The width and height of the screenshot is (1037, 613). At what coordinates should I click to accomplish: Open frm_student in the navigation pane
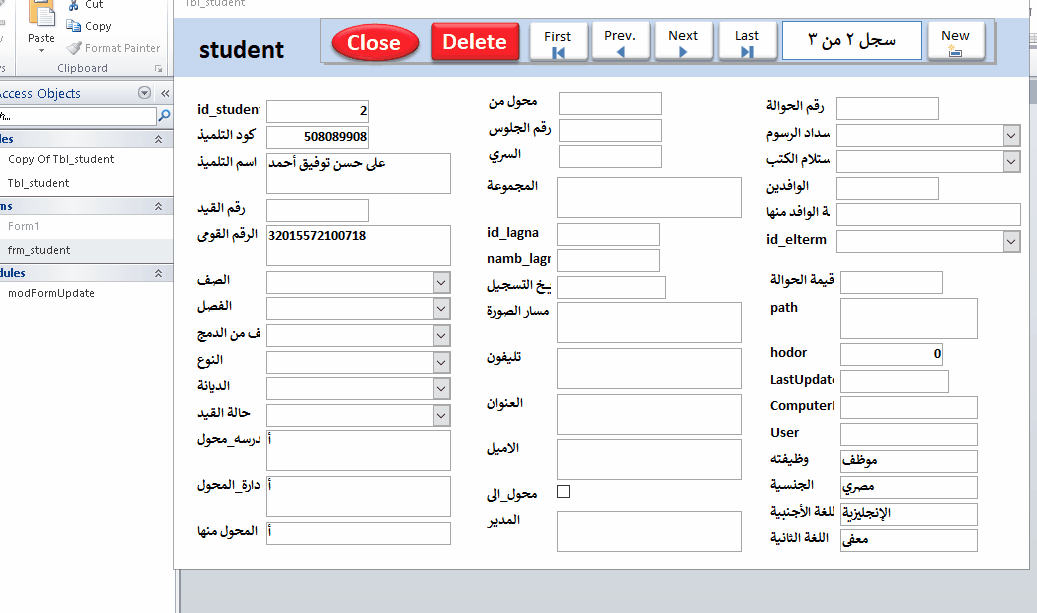coord(39,250)
